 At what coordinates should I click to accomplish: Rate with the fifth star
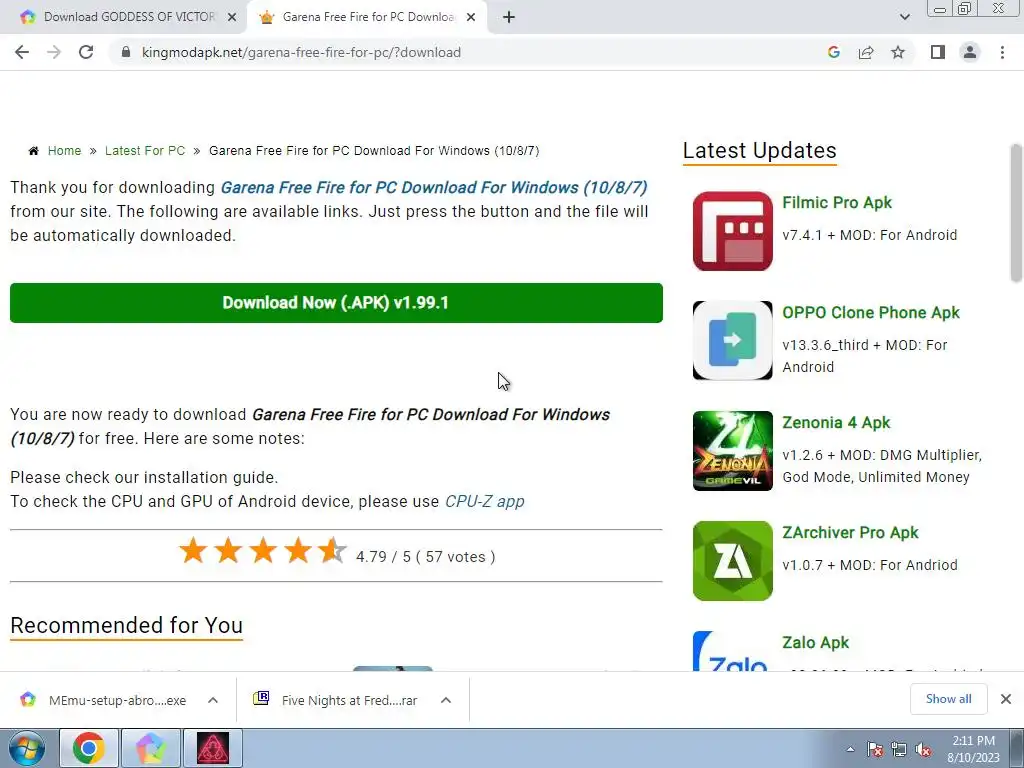tap(332, 551)
